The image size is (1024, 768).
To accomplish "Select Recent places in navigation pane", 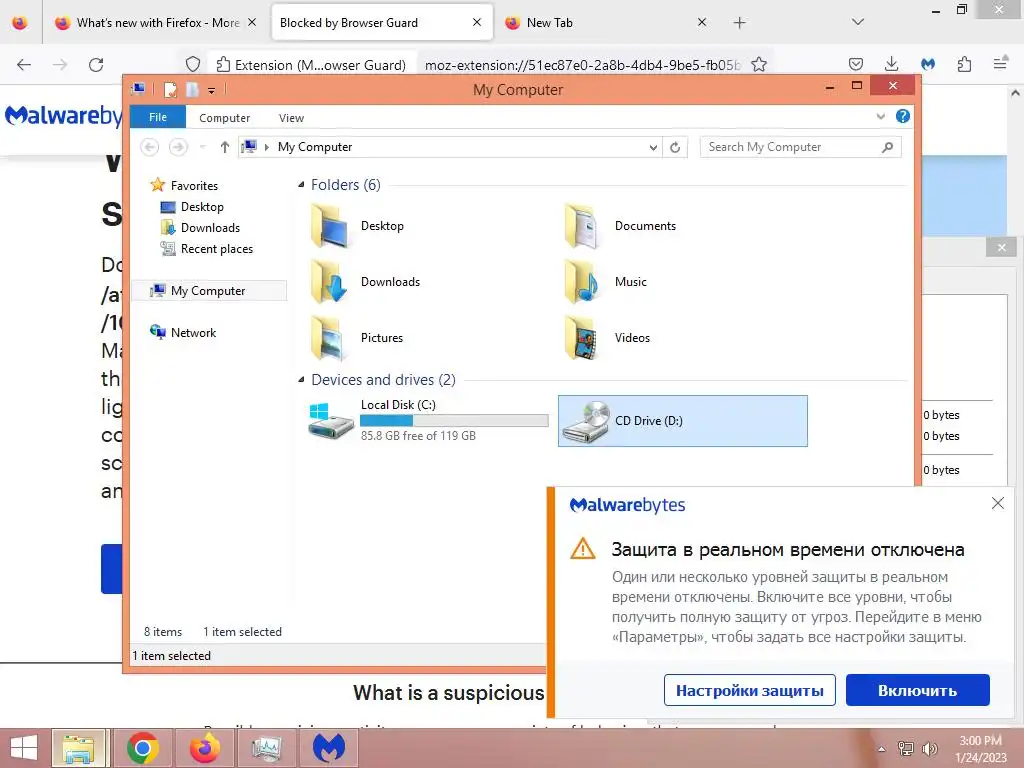I will coord(216,249).
